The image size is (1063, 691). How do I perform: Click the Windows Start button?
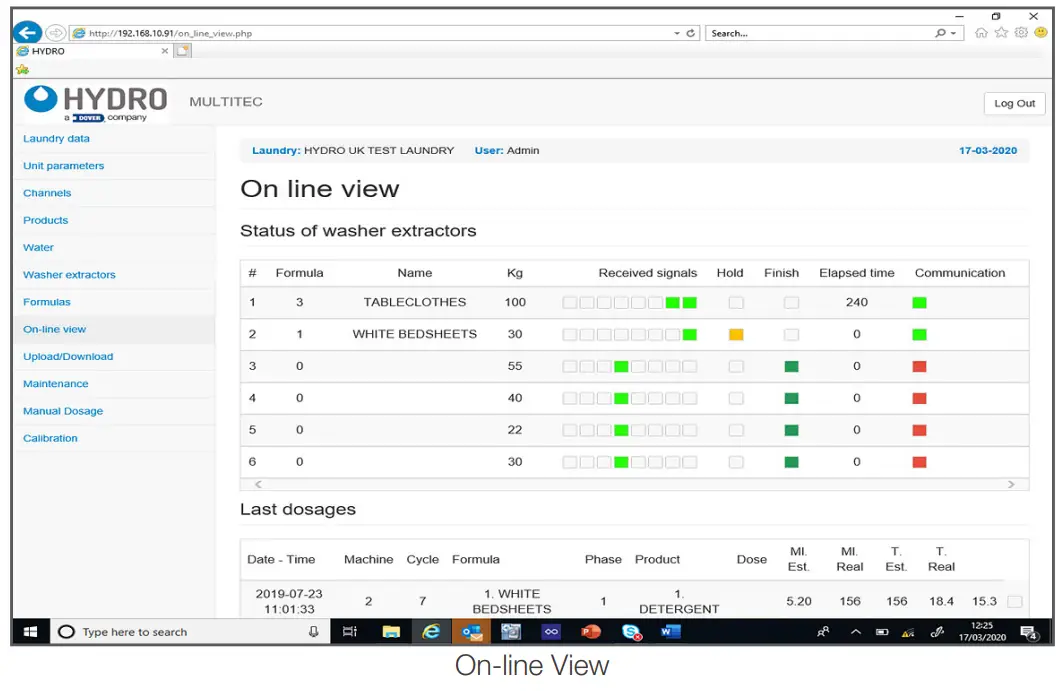pyautogui.click(x=30, y=632)
